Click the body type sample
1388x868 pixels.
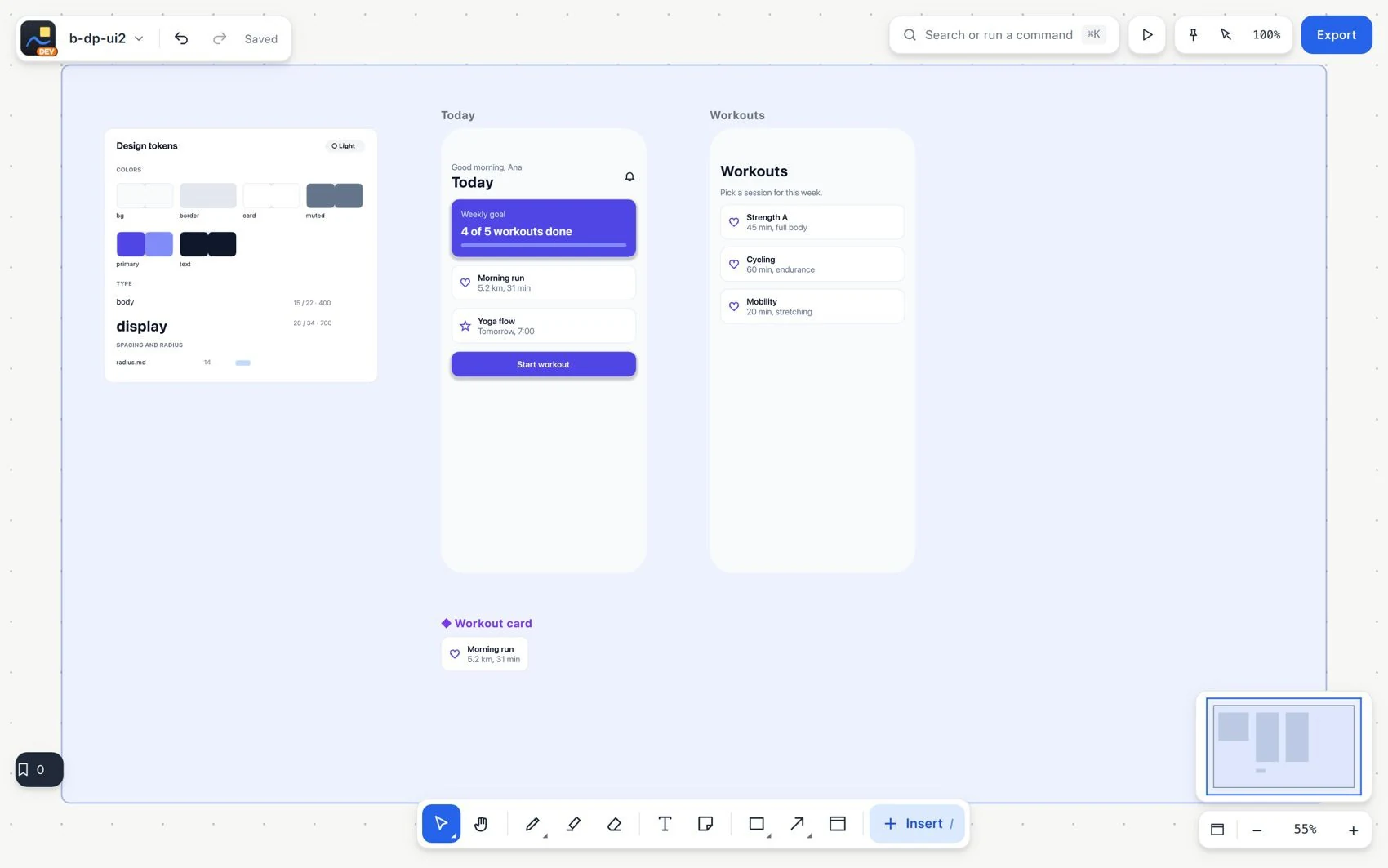(125, 302)
